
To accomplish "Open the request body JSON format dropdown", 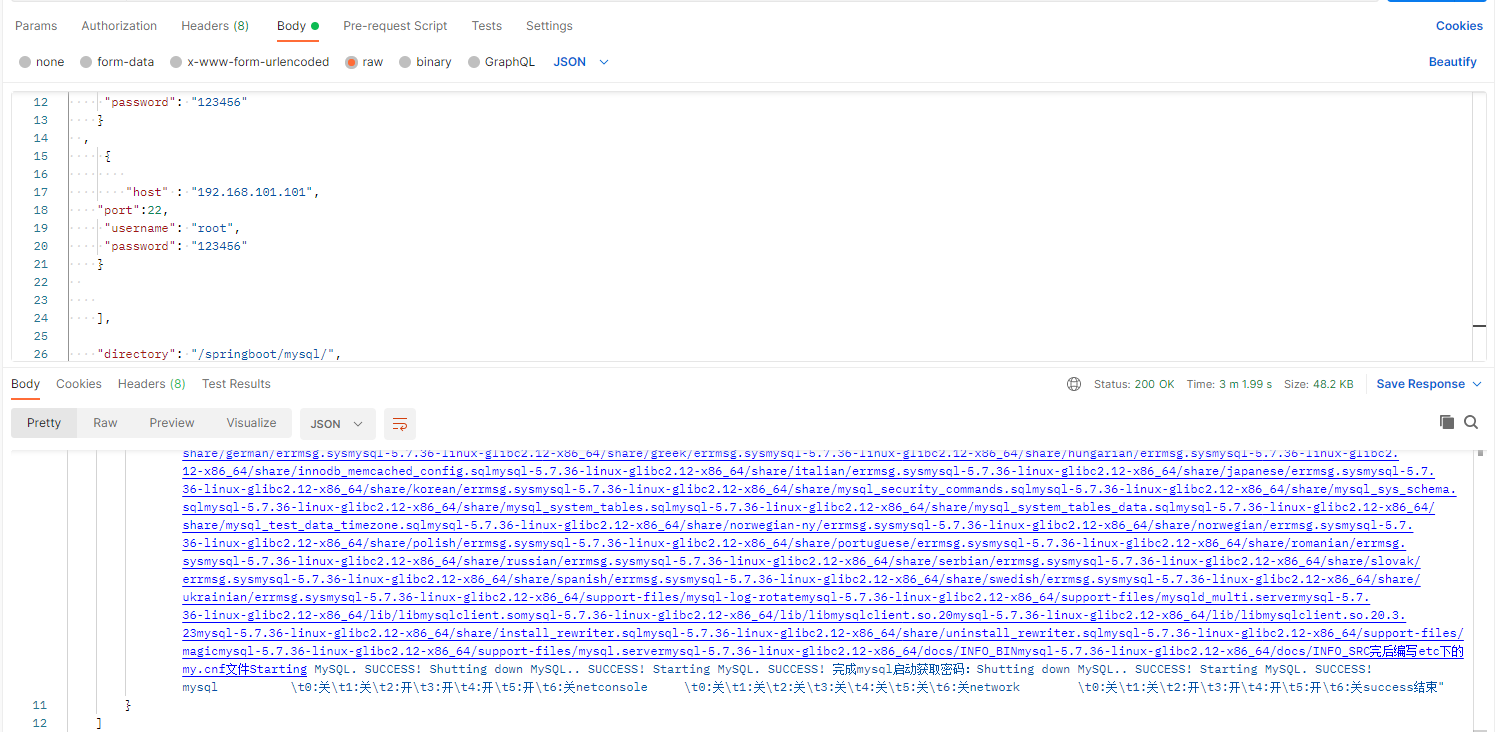I will (x=581, y=62).
